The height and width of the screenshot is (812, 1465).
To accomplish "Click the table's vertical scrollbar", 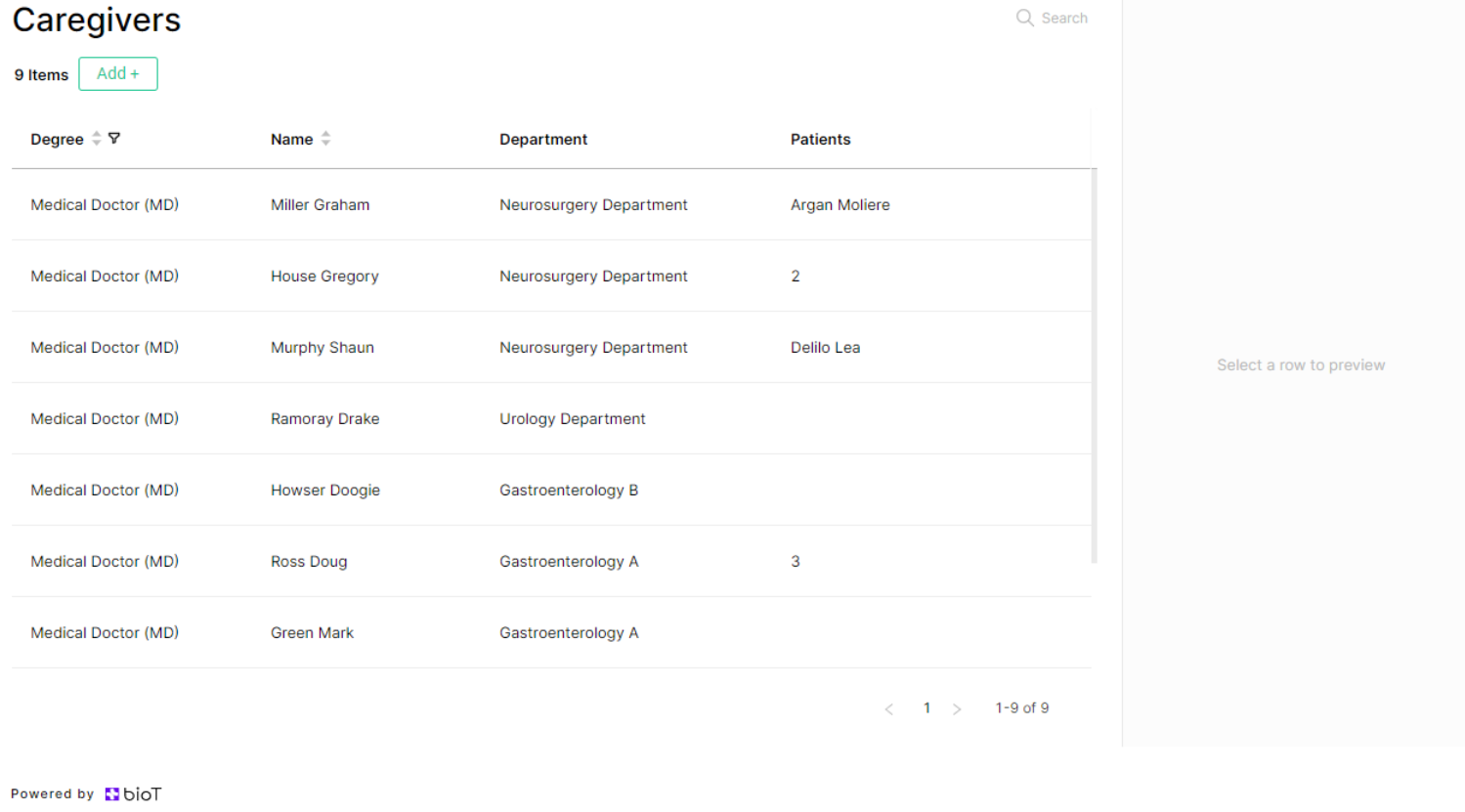I will tap(1095, 366).
